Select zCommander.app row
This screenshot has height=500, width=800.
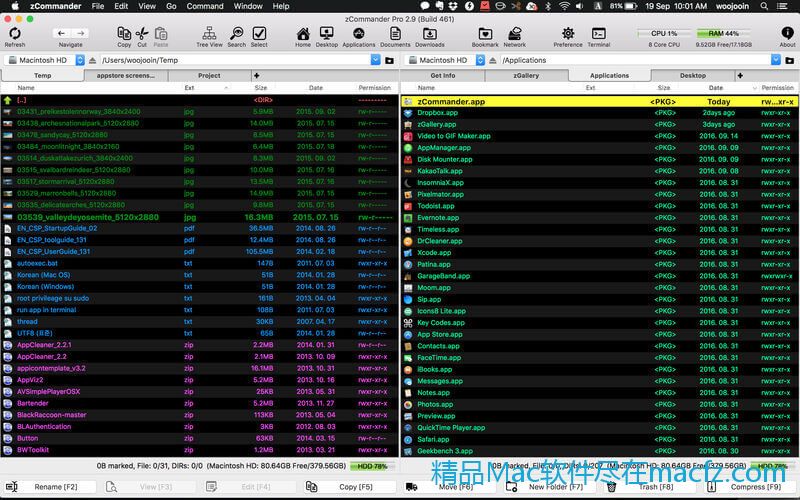click(x=600, y=102)
